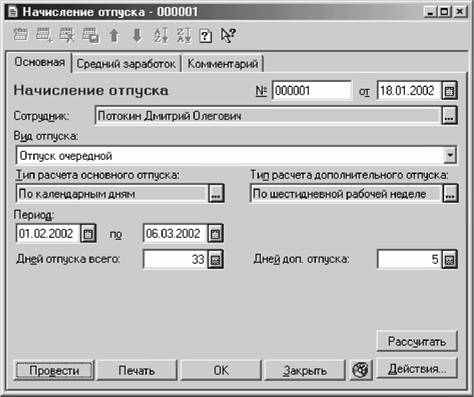This screenshot has width=474, height=397.
Task: Maximize the Начисление отпуска window
Action: [445, 12]
